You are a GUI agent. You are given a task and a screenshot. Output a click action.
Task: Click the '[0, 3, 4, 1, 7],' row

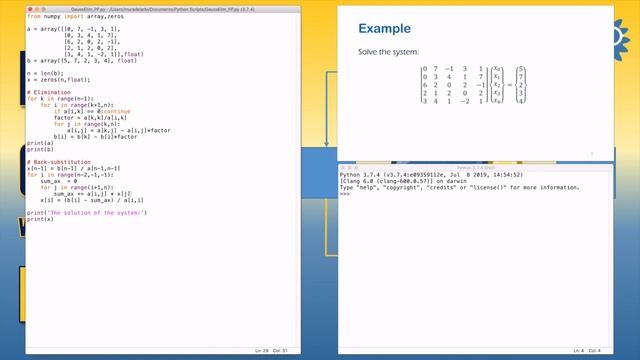tap(90, 36)
